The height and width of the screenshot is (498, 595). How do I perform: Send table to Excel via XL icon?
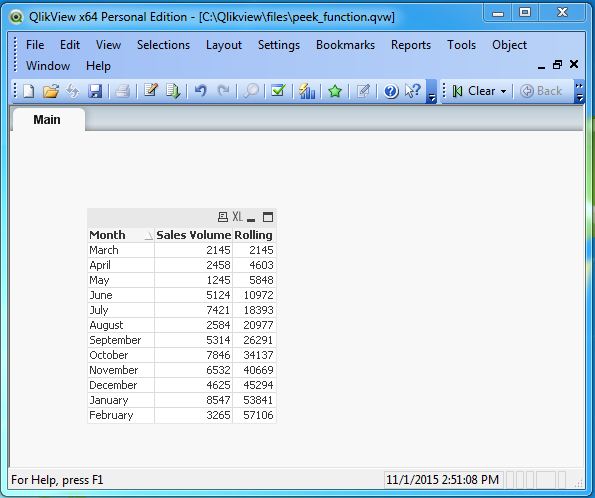(237, 217)
